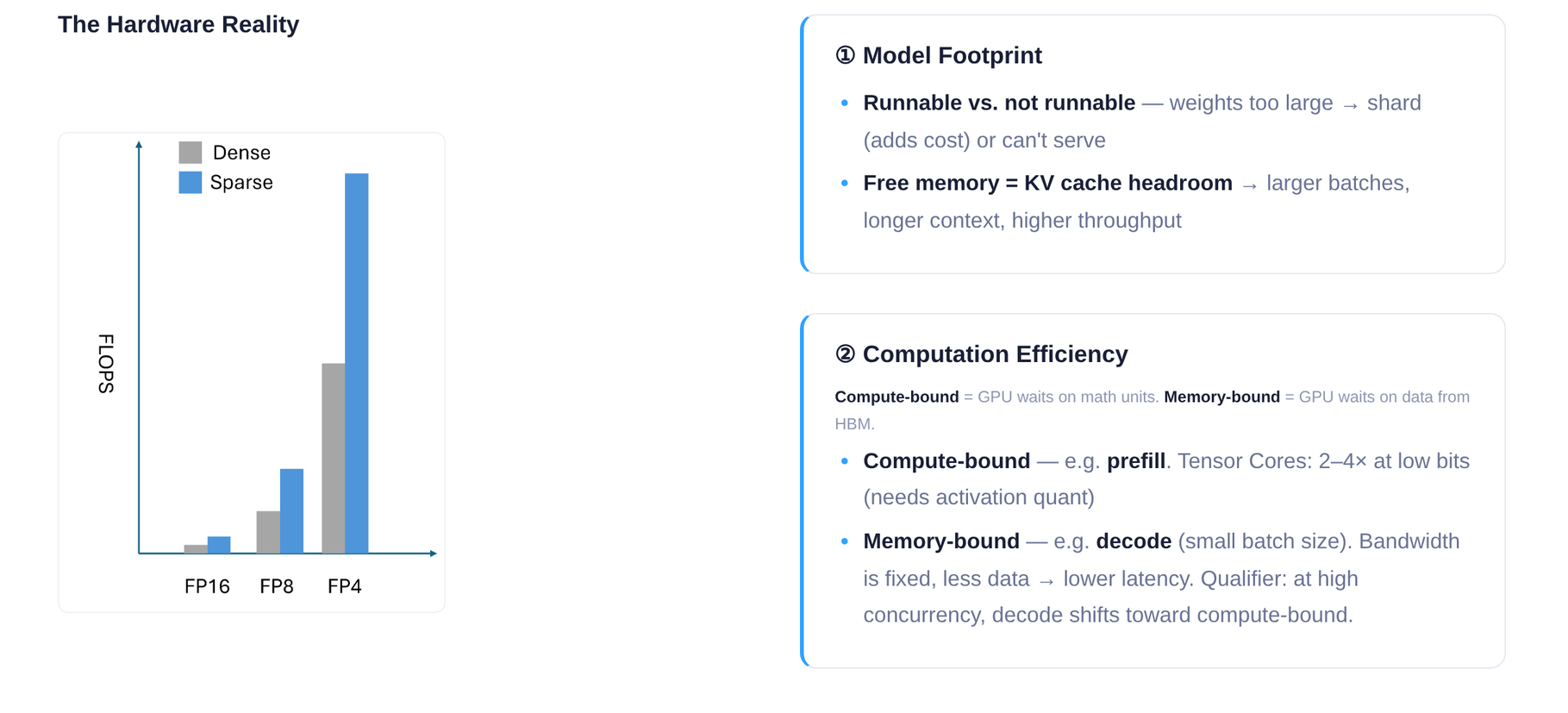The image size is (1568, 713).
Task: Click the circled 2 Computation Efficiency icon
Action: coord(845,354)
